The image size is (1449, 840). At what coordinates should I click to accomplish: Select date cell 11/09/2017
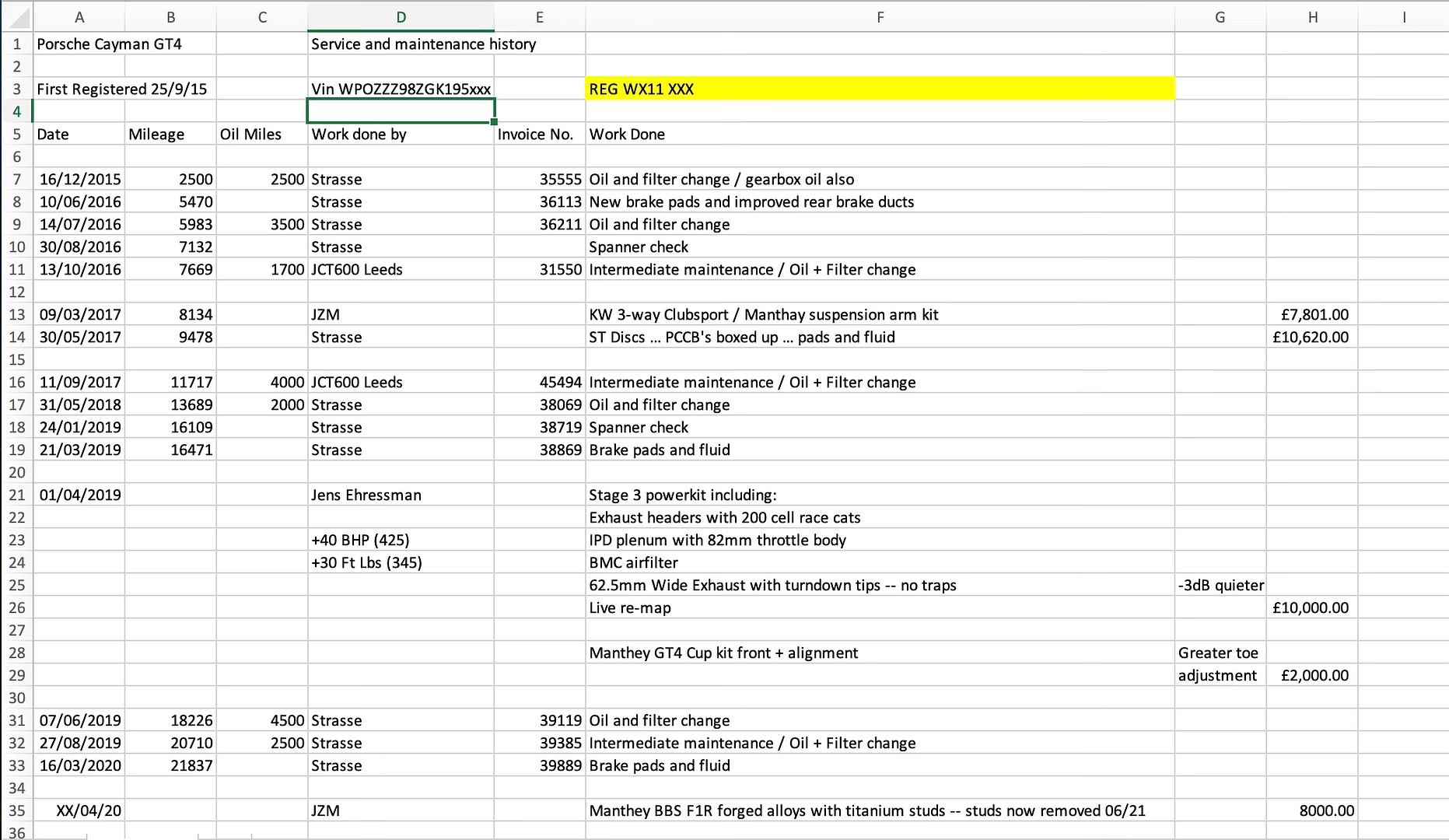[x=79, y=382]
